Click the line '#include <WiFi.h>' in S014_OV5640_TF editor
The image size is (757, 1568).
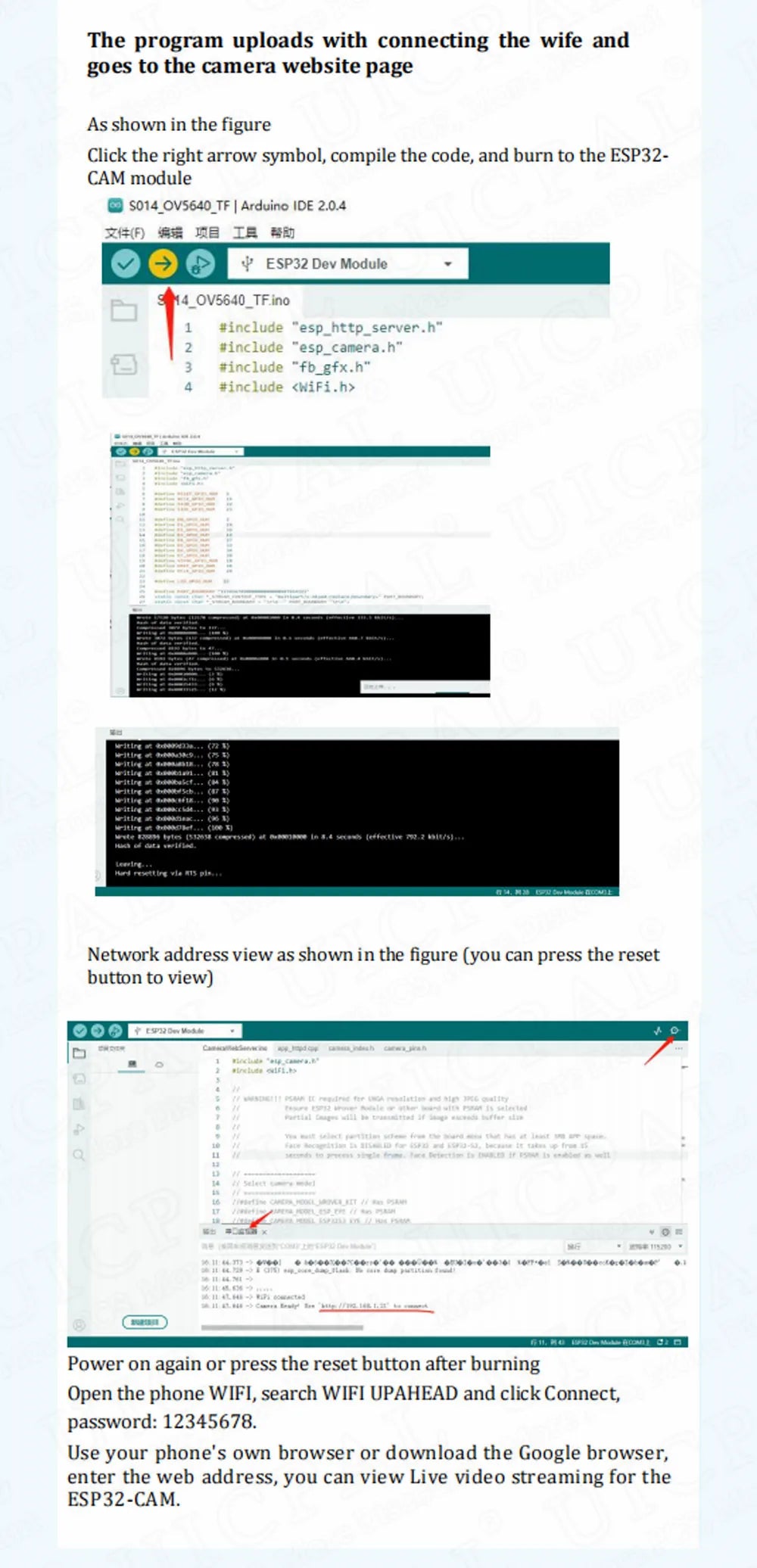[287, 386]
